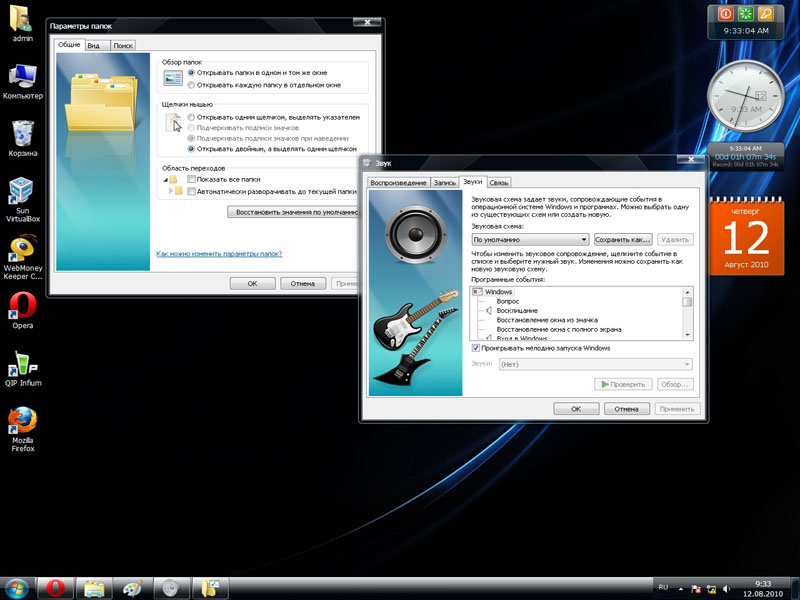Select Восстановление окна из значка event
800x600 pixels.
(547, 320)
